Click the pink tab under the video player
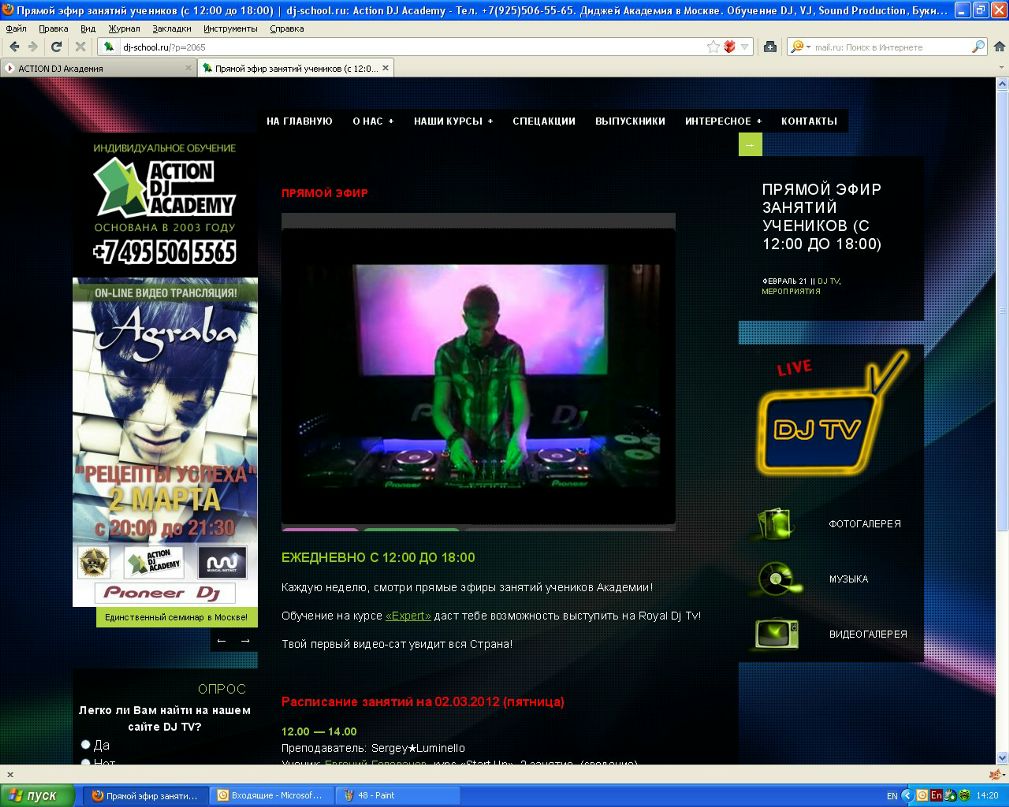The image size is (1009, 807). click(x=320, y=529)
